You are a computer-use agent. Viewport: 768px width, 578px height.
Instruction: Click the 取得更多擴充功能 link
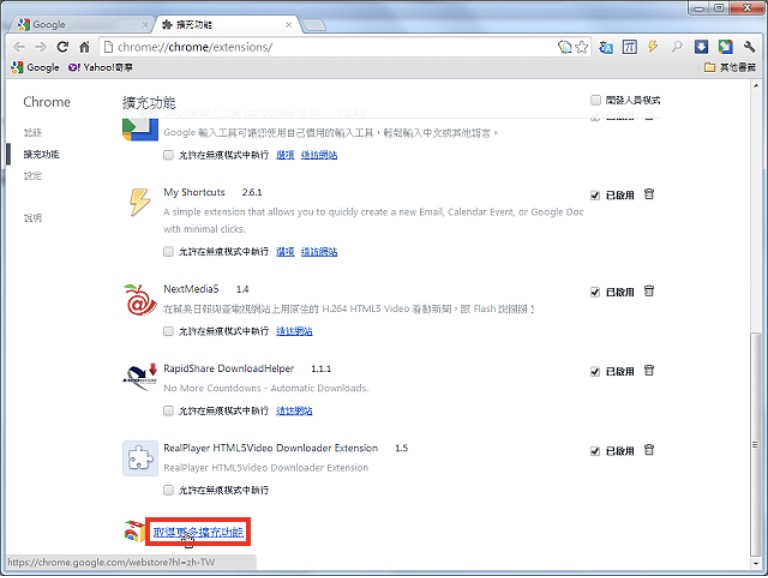click(x=198, y=532)
